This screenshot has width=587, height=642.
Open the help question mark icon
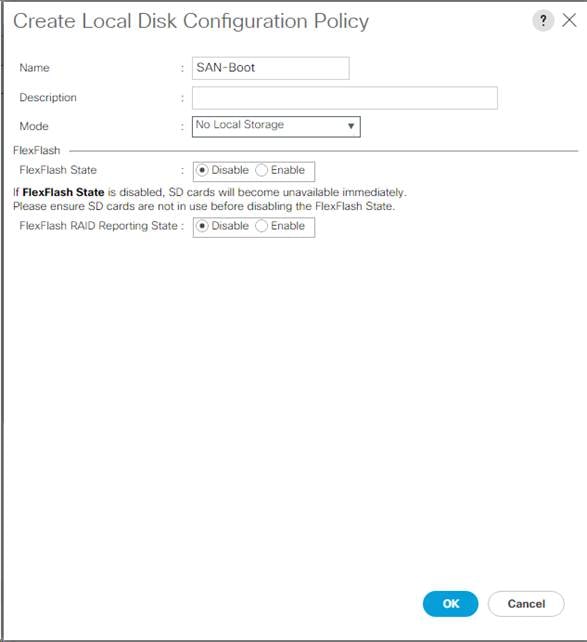[543, 20]
